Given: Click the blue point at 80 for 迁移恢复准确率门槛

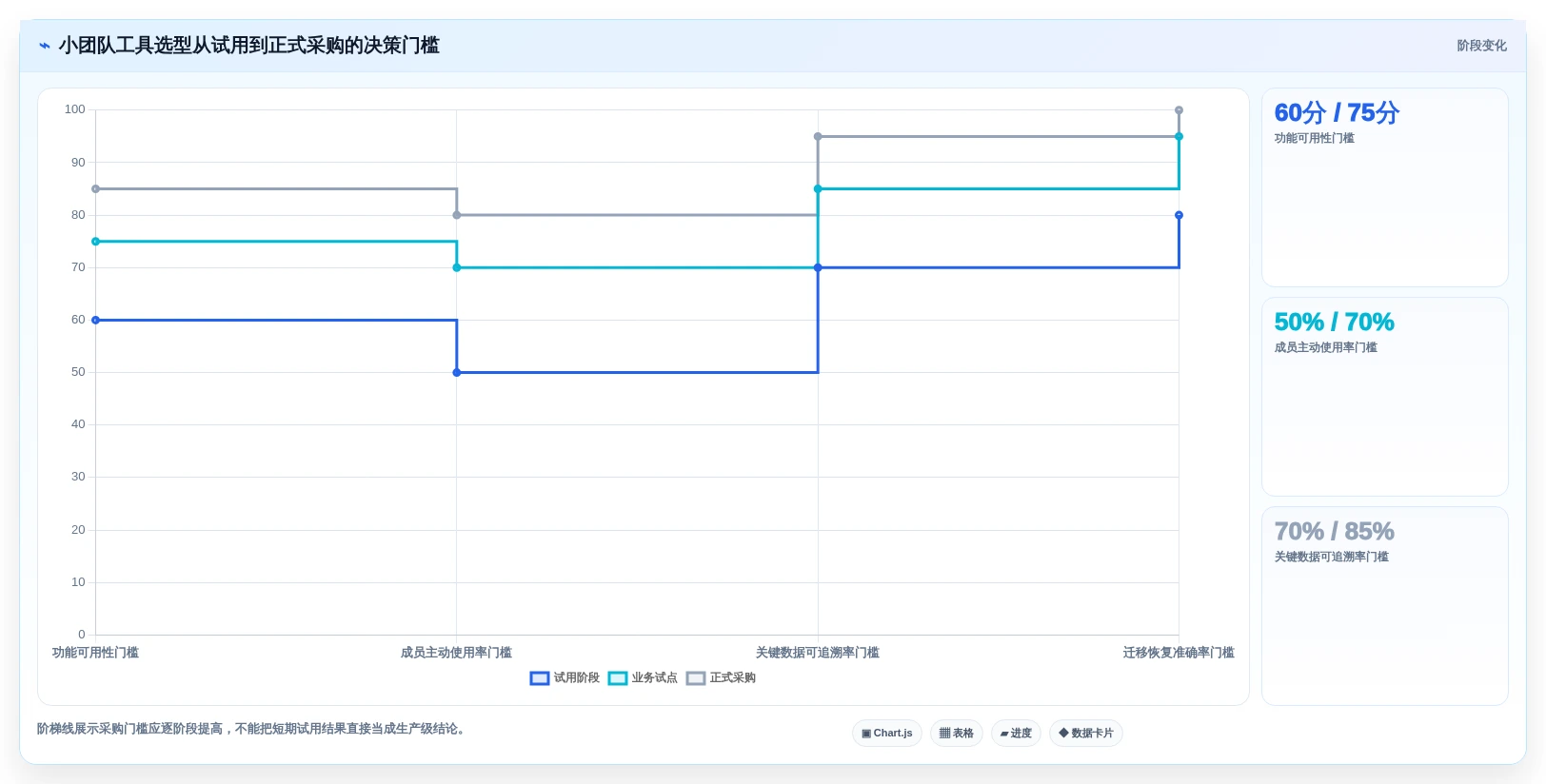Looking at the screenshot, I should click(x=1179, y=215).
